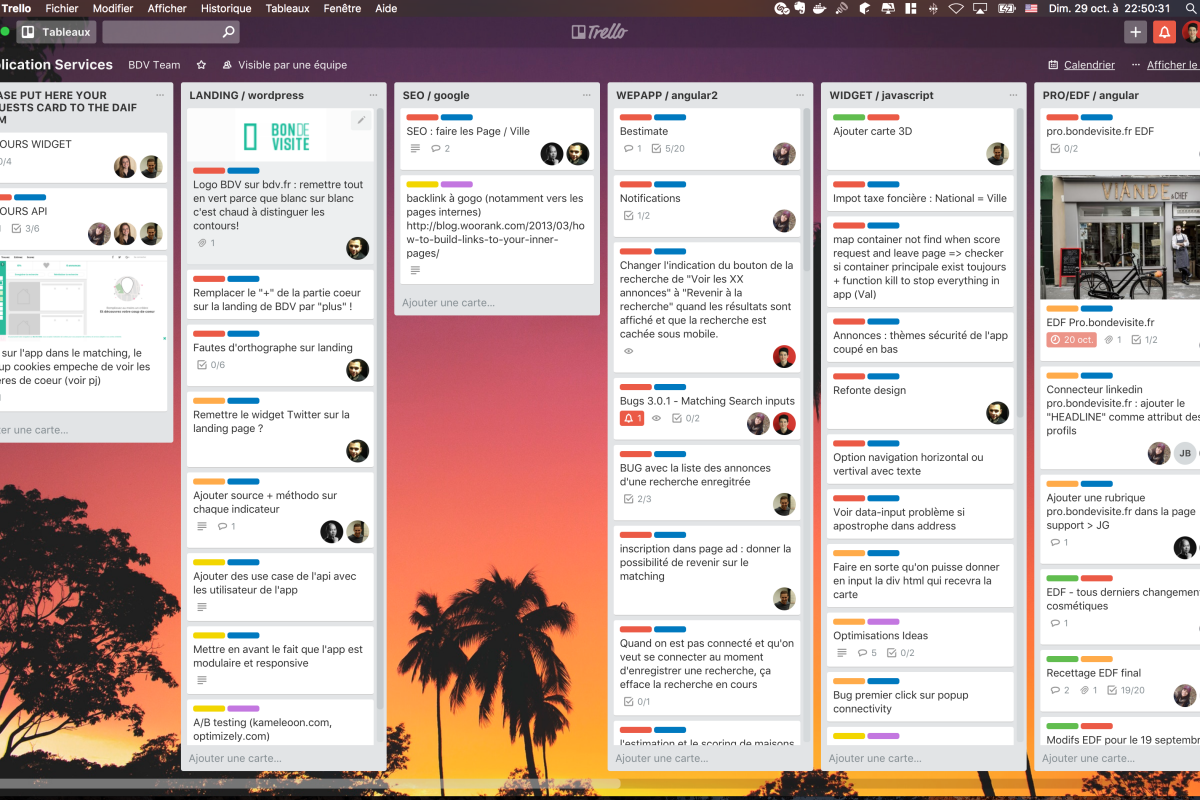Click checklist 0/1 on 'Quand on est pas connecté' card
Image resolution: width=1200 pixels, height=800 pixels.
[637, 702]
